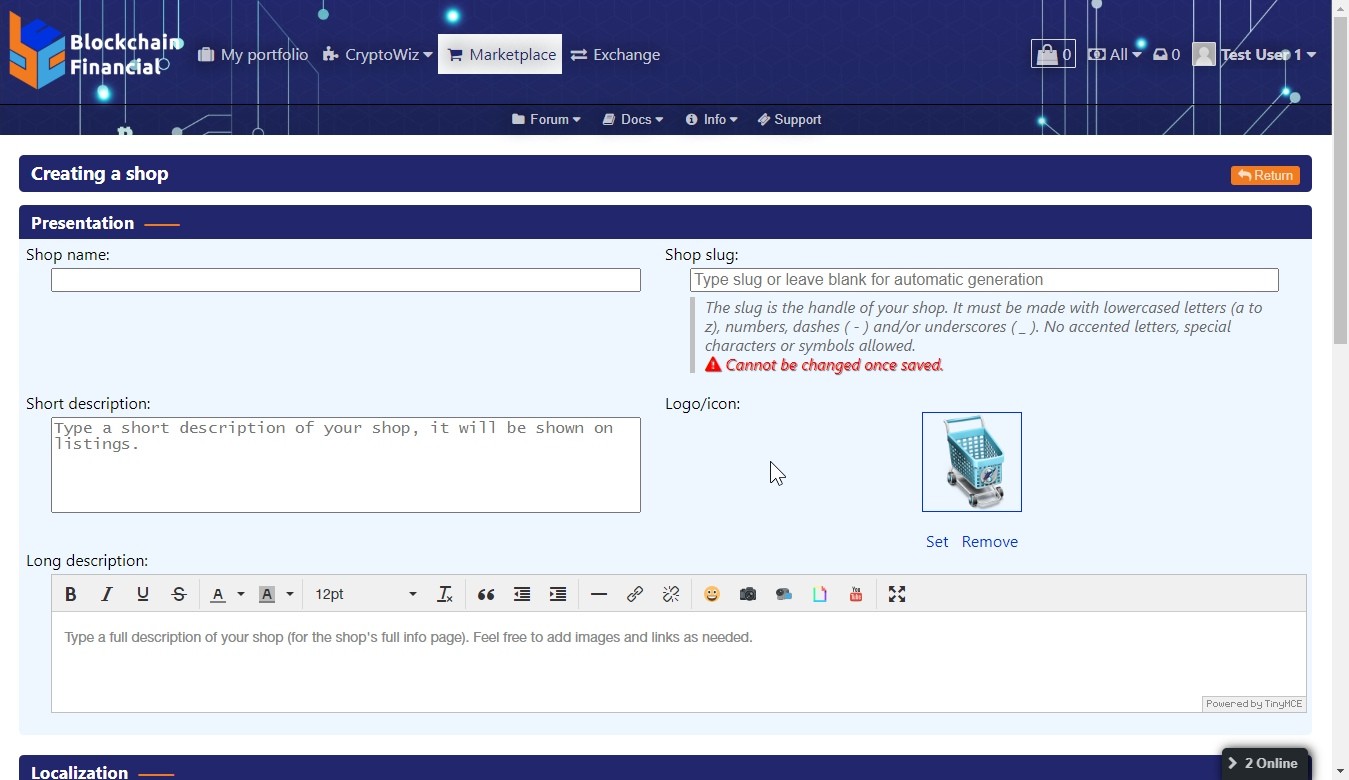Screen dimensions: 1349x780
Task: Click the blockquote icon
Action: coord(486,594)
